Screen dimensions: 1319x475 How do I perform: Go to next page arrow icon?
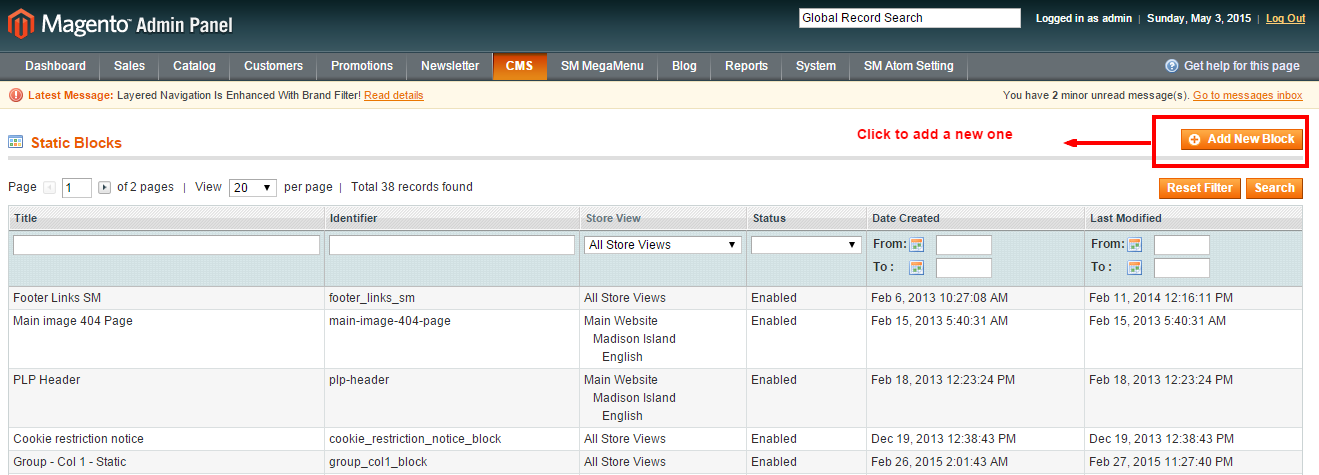(x=104, y=187)
